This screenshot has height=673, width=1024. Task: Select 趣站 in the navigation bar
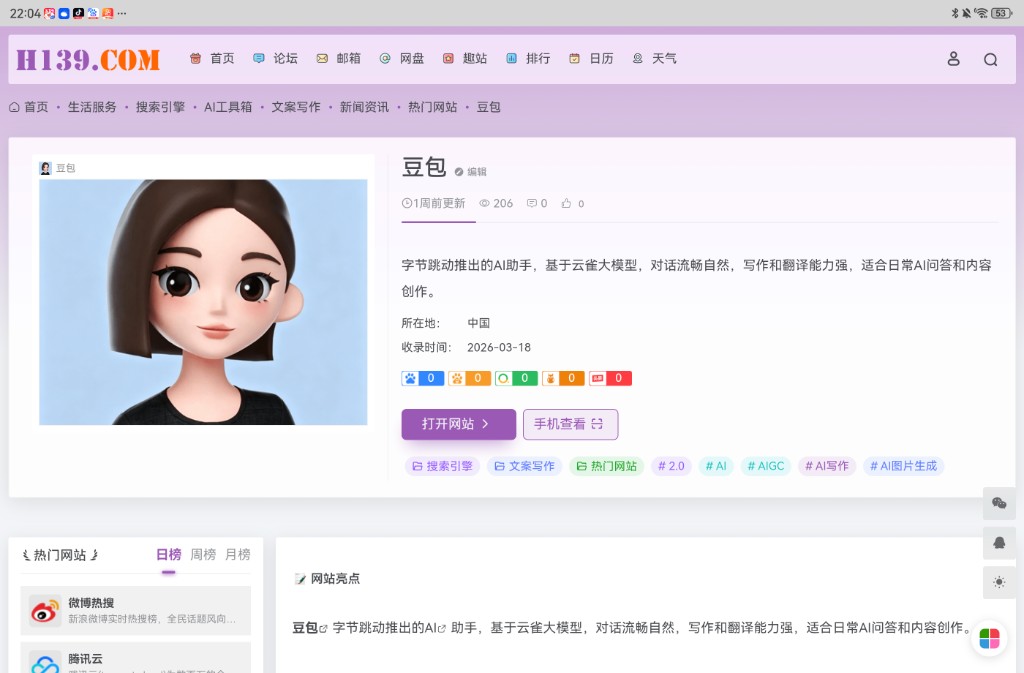[465, 59]
